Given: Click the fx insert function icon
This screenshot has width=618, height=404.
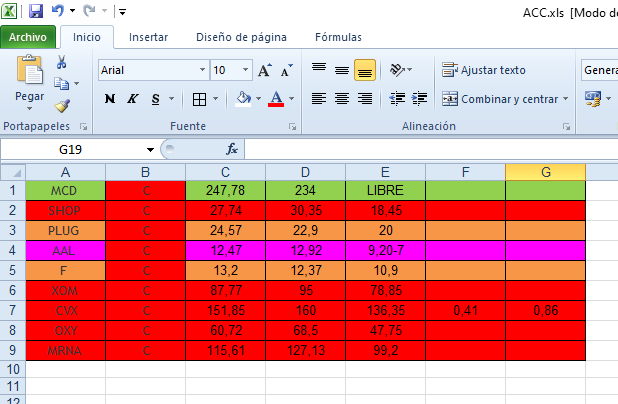Looking at the screenshot, I should pyautogui.click(x=232, y=149).
